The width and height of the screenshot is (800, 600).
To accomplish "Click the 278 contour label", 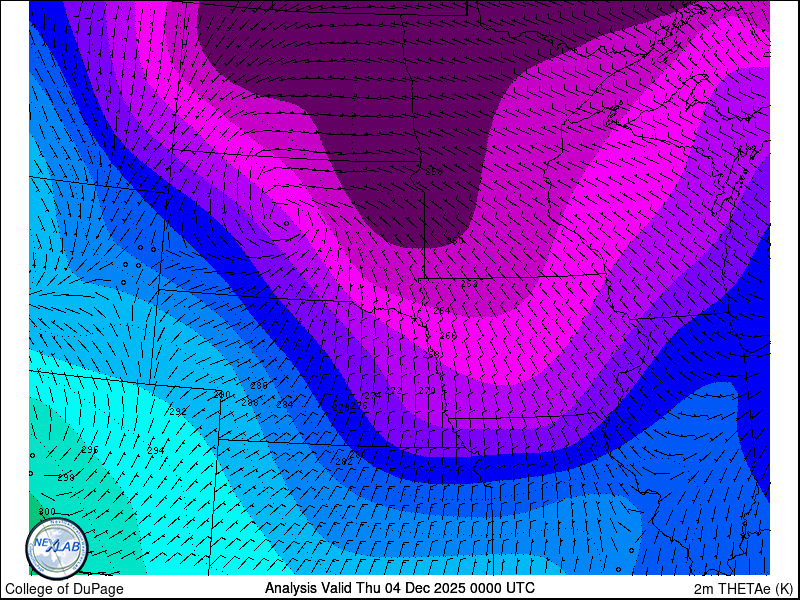I will pyautogui.click(x=341, y=408).
